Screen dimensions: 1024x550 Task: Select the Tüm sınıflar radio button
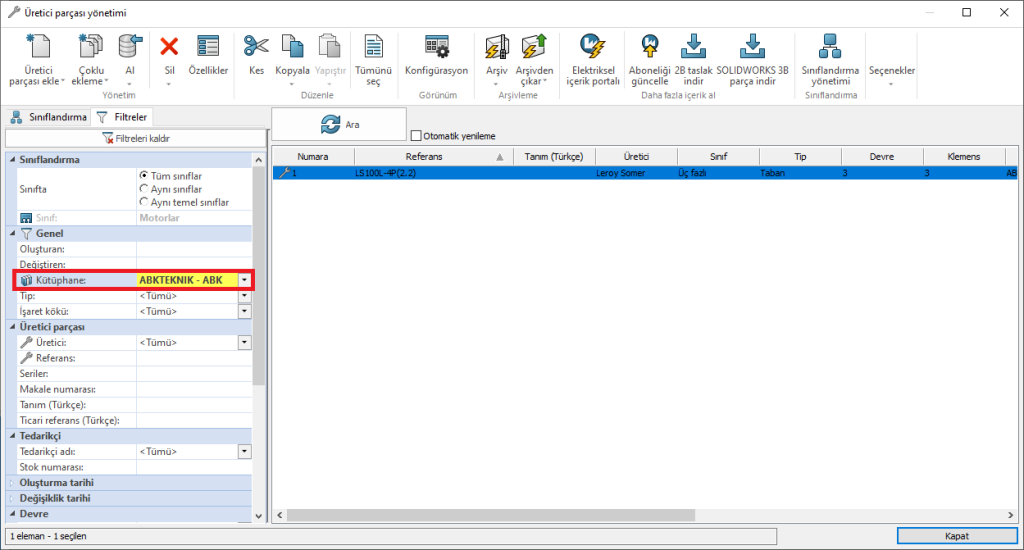[144, 175]
